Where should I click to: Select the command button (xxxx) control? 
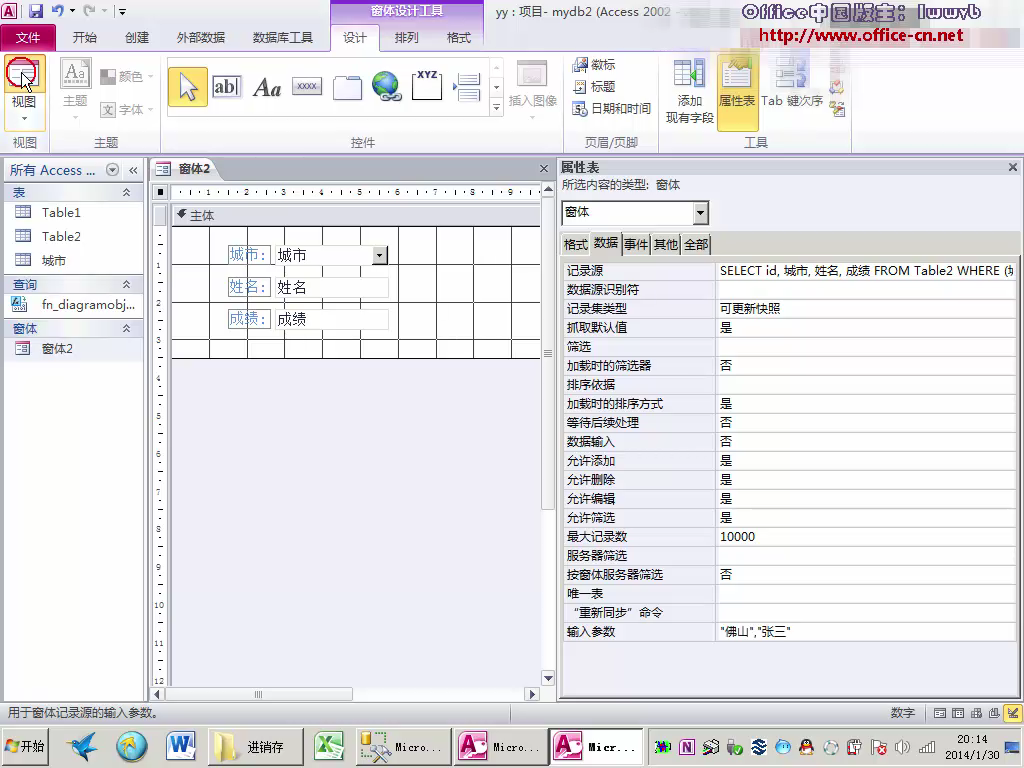pyautogui.click(x=307, y=87)
